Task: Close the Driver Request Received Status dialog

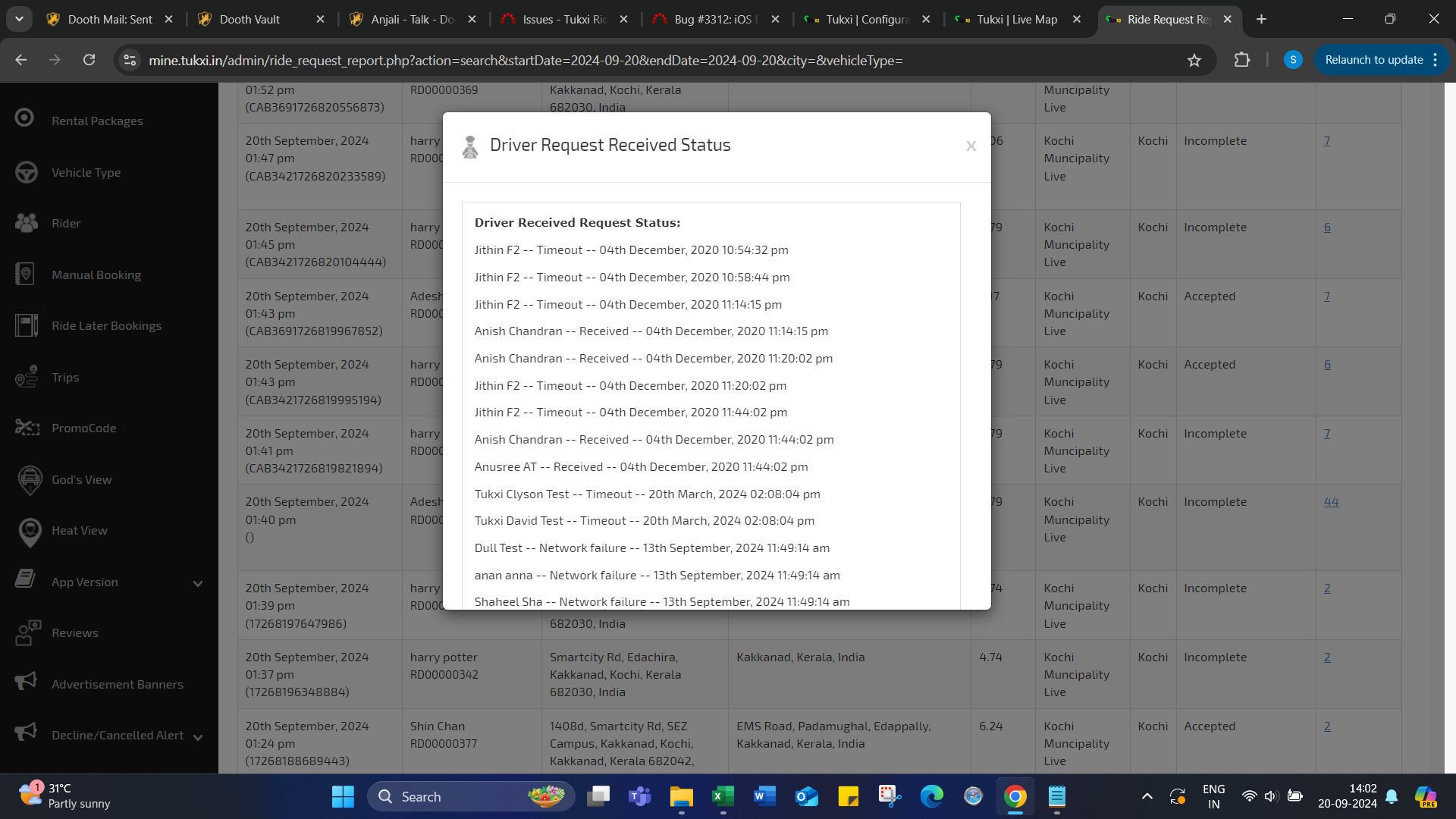Action: coord(971,146)
